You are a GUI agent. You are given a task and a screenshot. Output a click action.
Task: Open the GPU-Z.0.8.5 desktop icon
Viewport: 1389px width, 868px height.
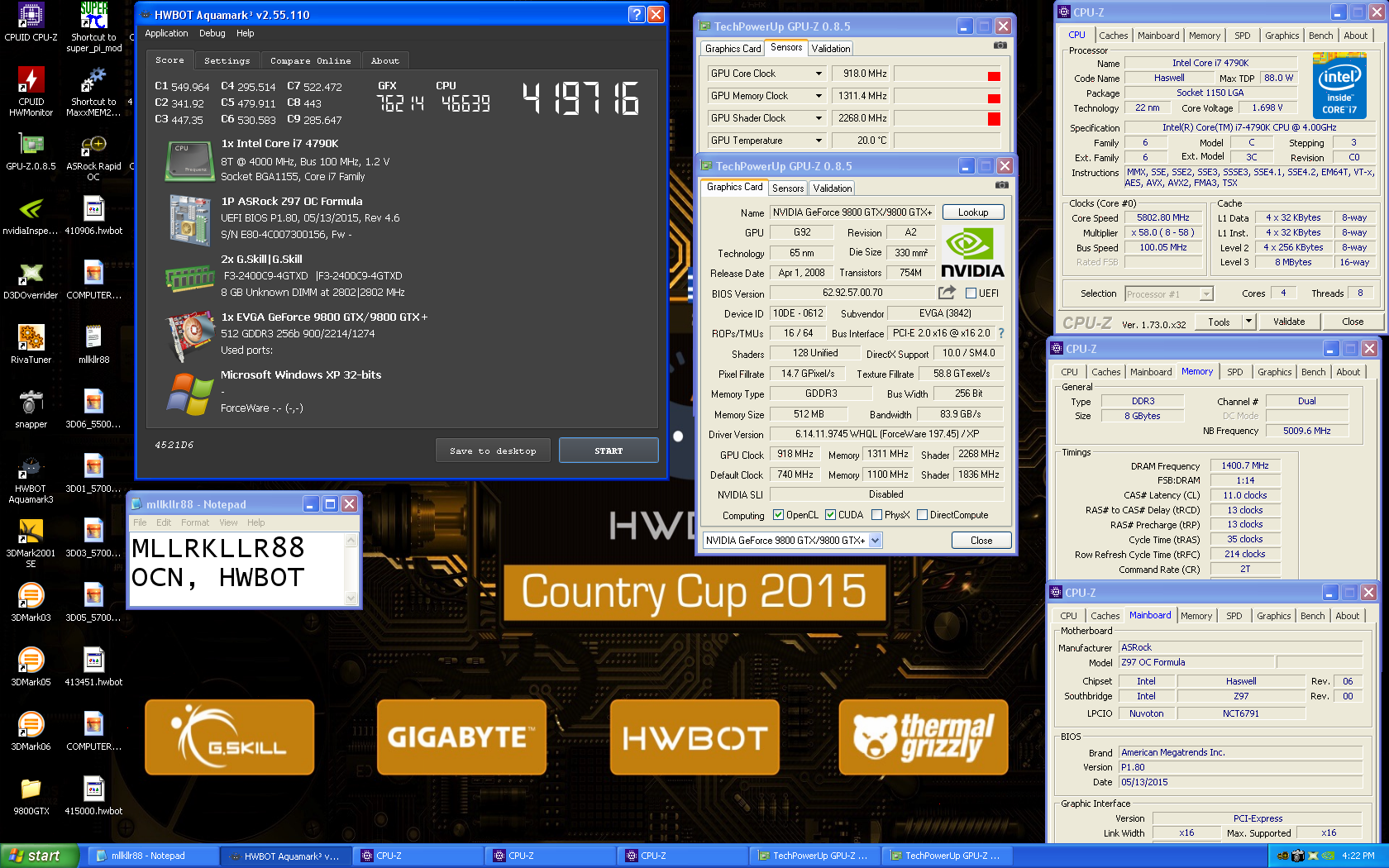tap(31, 151)
